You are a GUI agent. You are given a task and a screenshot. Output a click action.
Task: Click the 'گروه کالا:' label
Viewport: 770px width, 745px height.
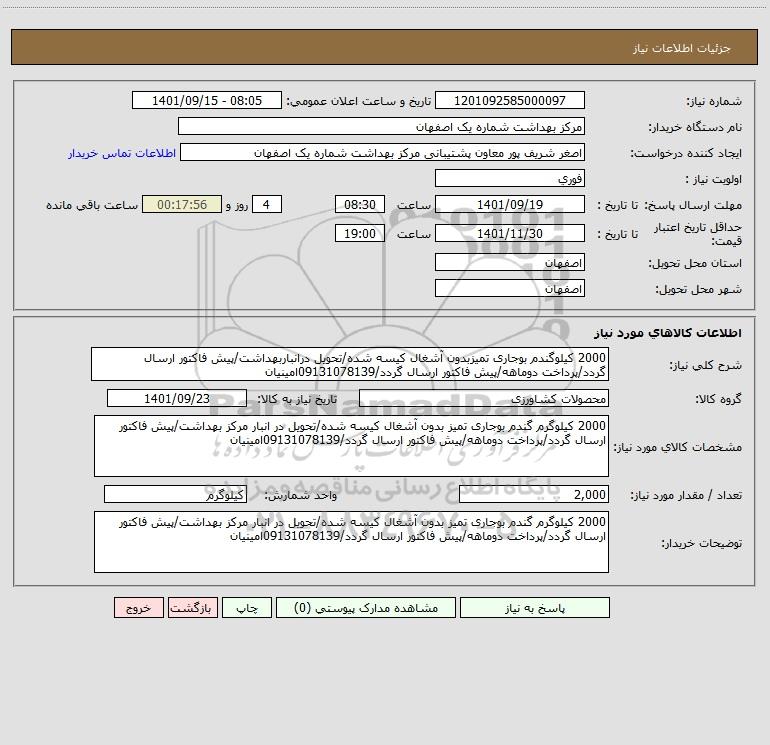point(718,399)
